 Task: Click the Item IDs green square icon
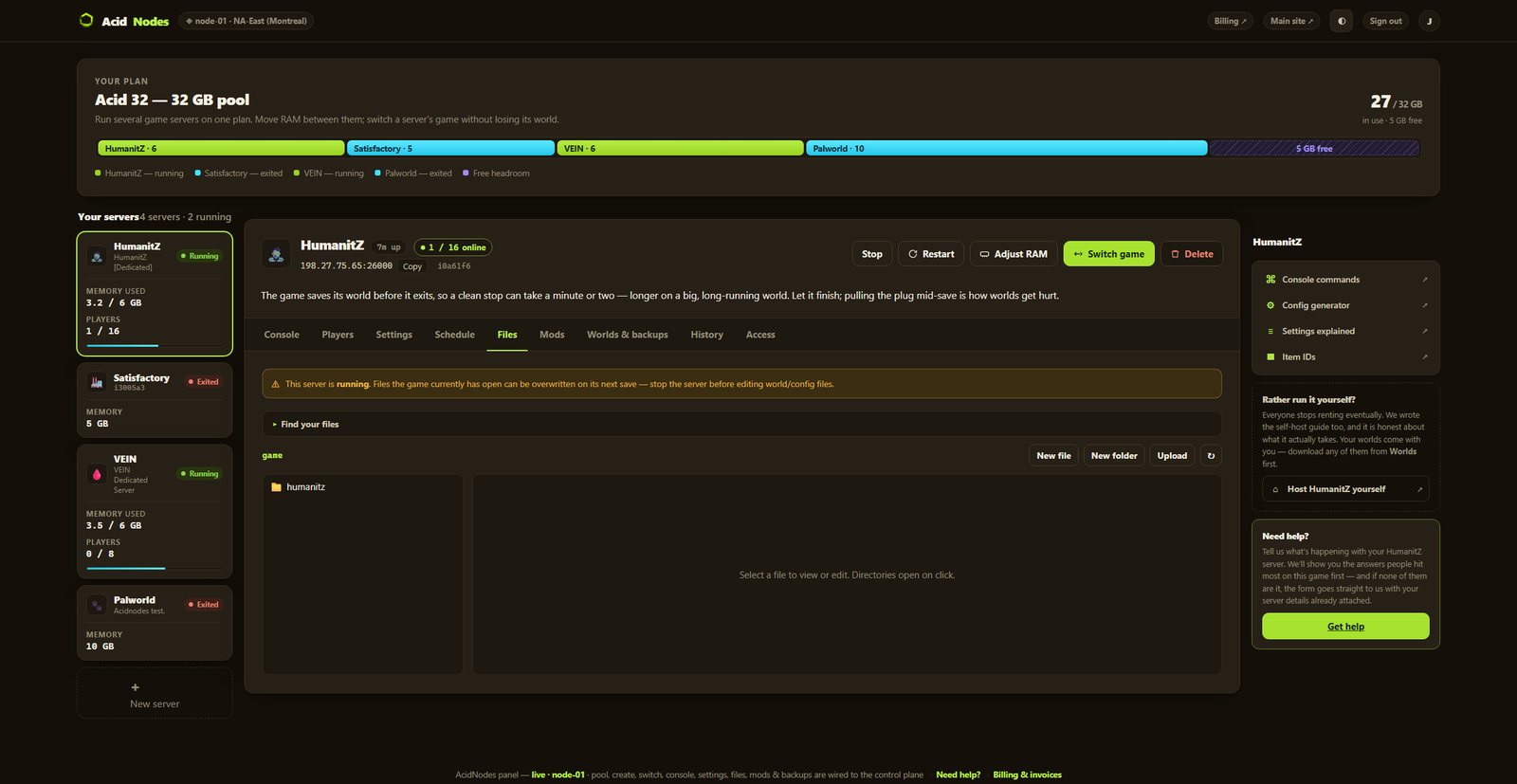(1270, 356)
